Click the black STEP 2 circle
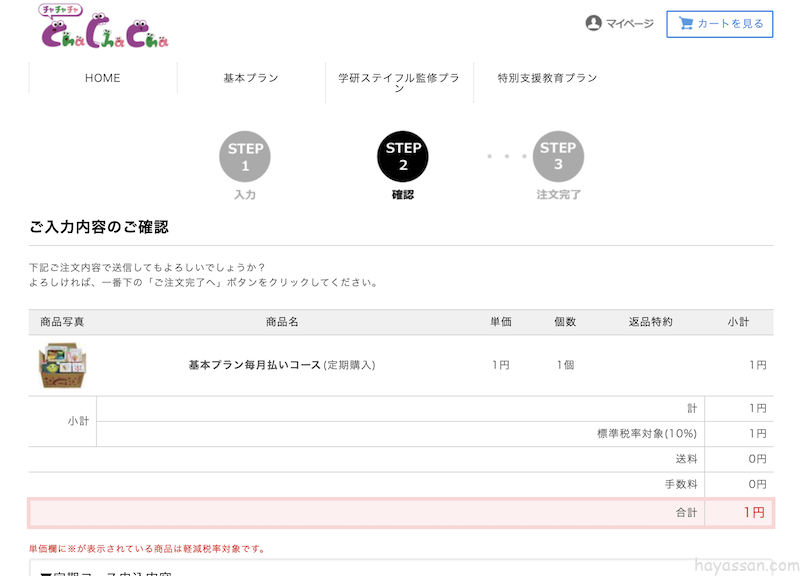Screen dimensions: 800x576 403,156
